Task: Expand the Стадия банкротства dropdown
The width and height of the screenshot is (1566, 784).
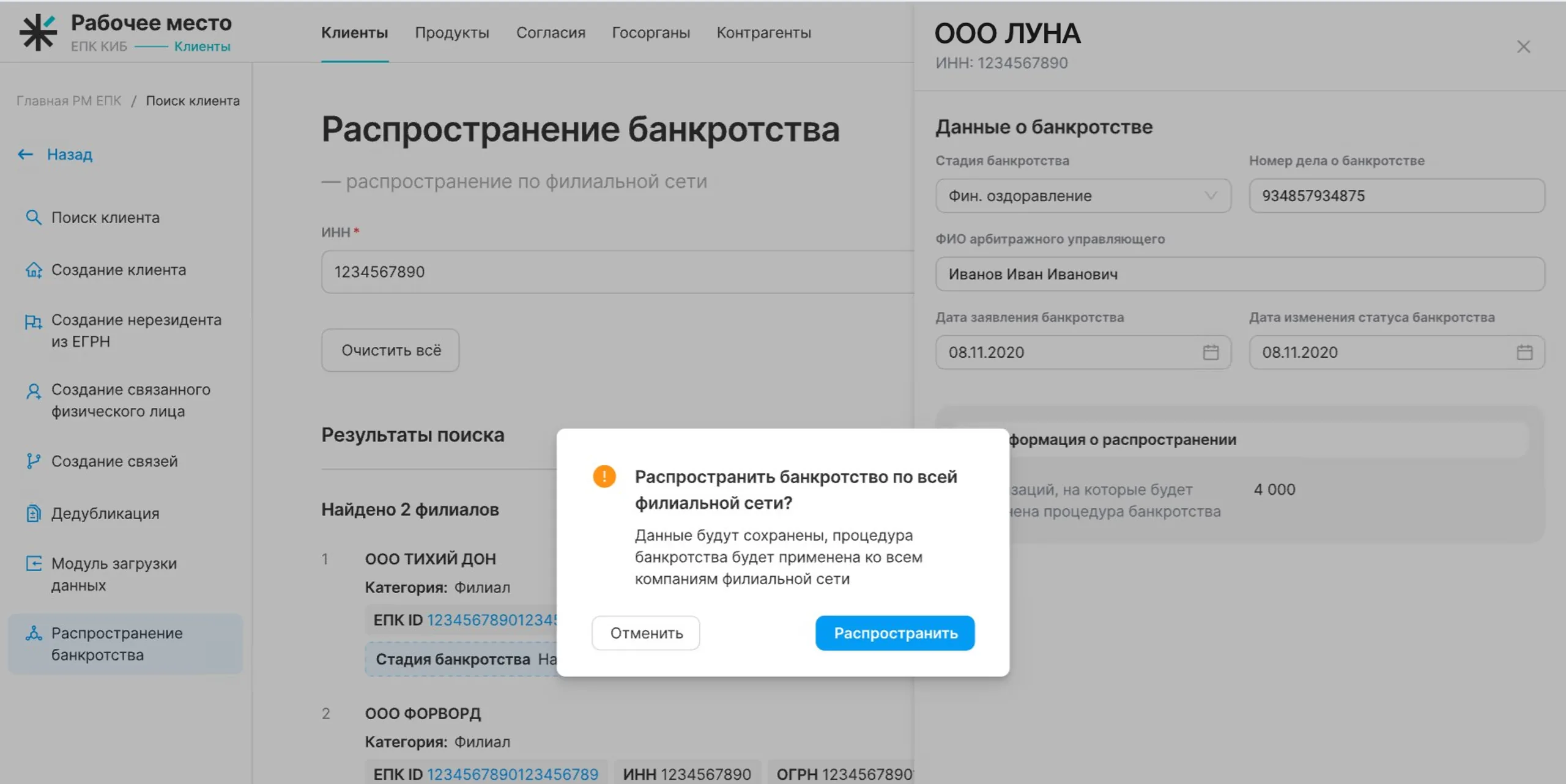Action: (x=1083, y=196)
